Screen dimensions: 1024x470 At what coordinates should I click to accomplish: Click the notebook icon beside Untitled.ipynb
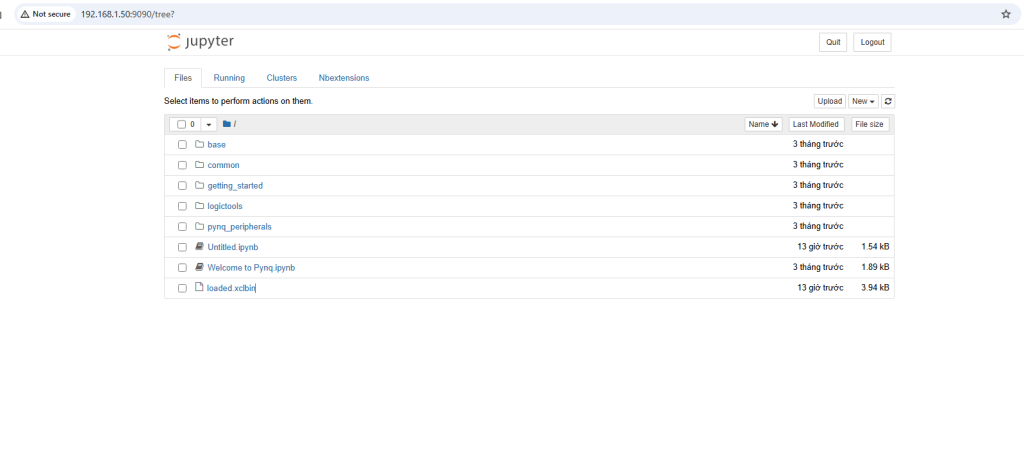coord(199,246)
